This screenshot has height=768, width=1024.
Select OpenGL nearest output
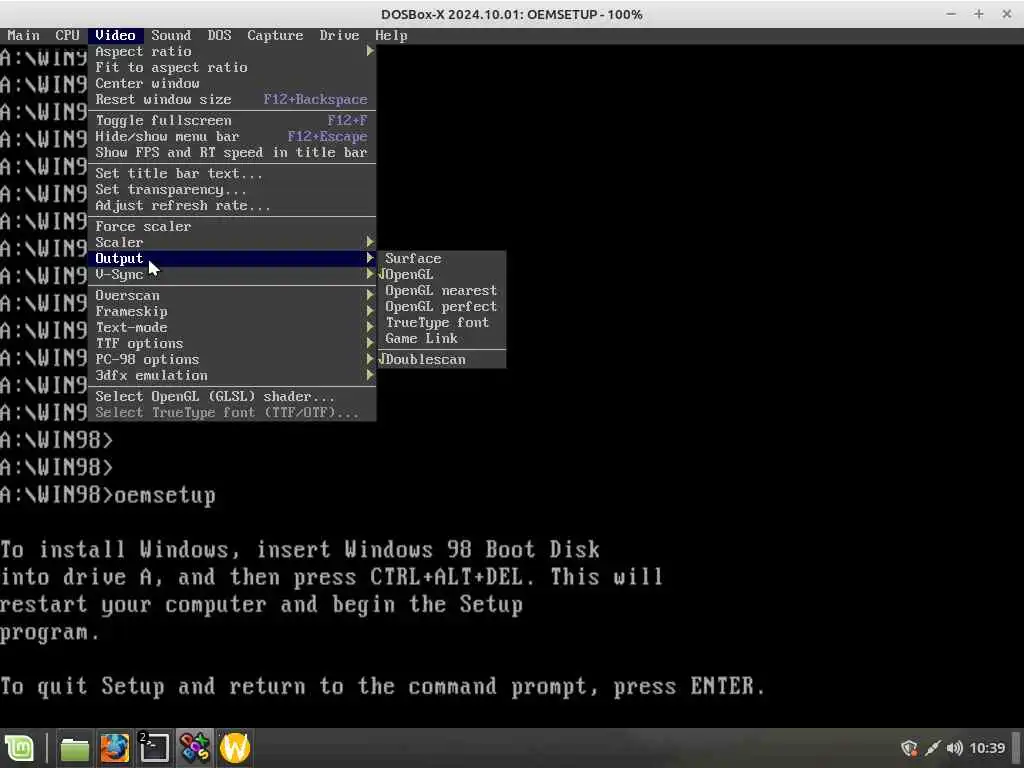click(441, 290)
